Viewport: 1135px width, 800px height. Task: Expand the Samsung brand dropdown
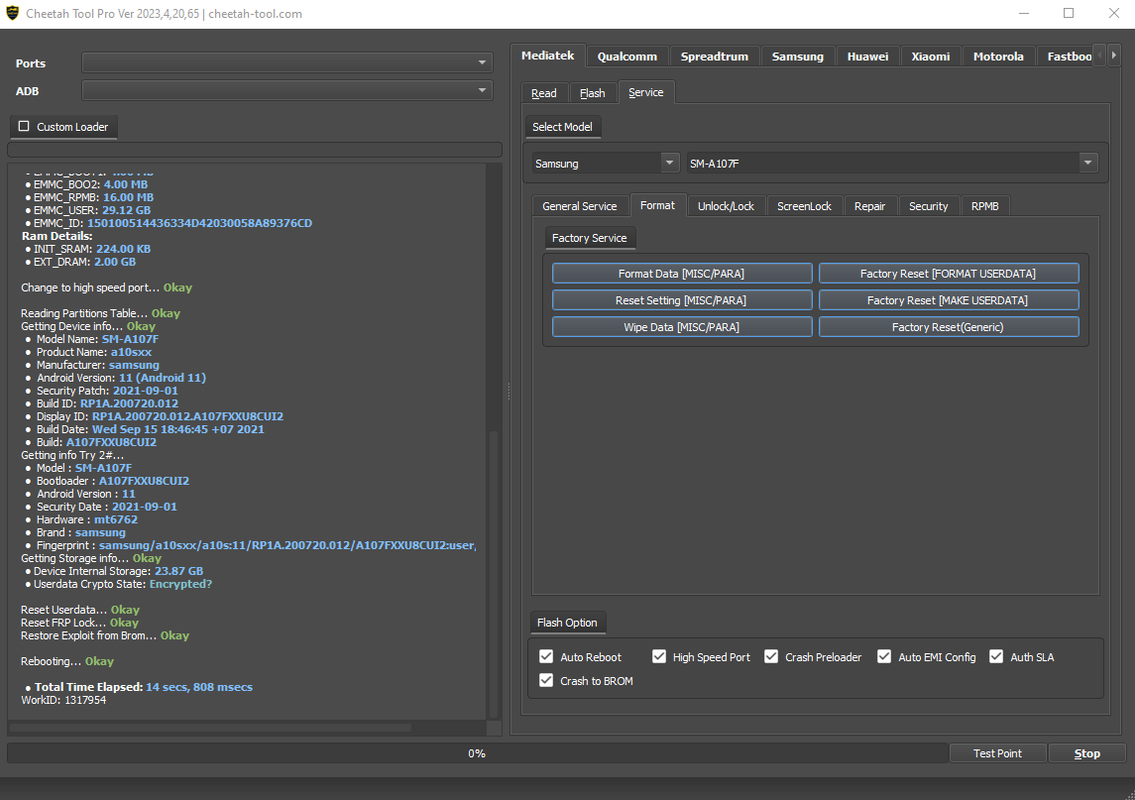[605, 163]
